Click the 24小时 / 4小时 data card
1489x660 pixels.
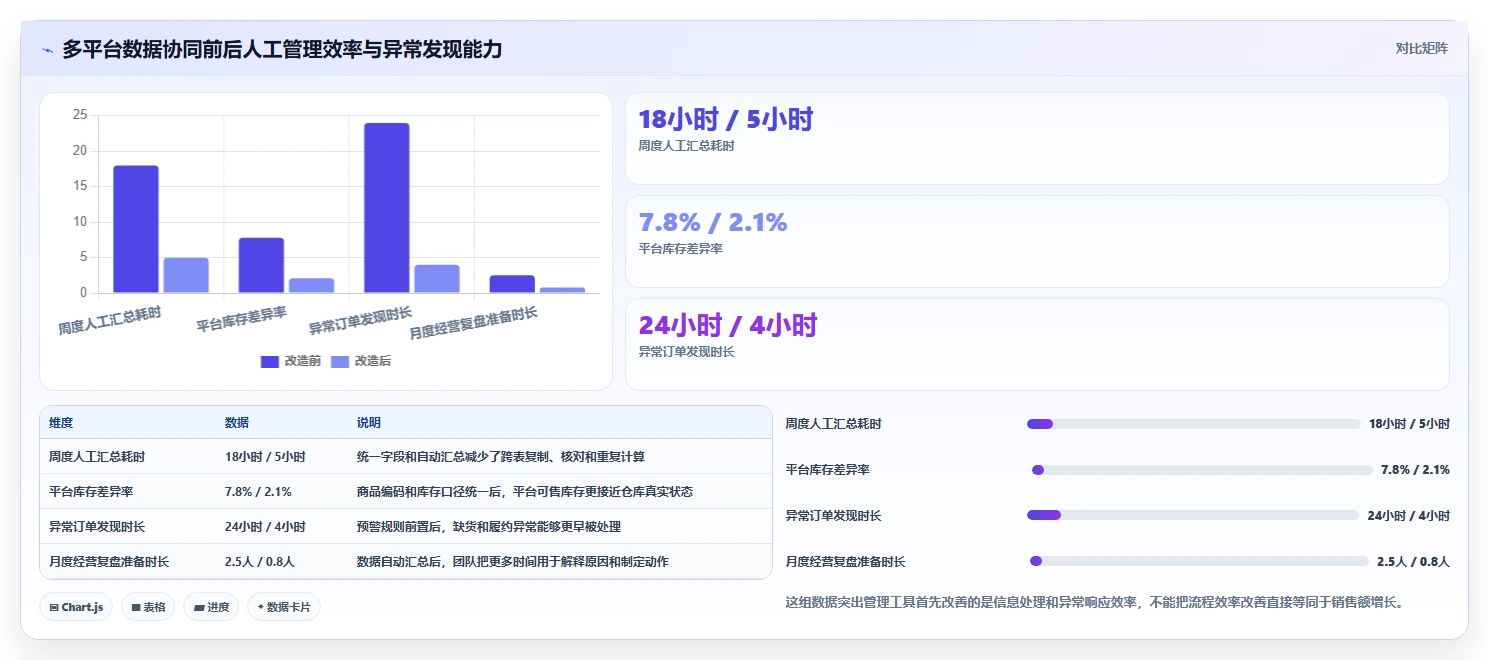[x=1037, y=344]
